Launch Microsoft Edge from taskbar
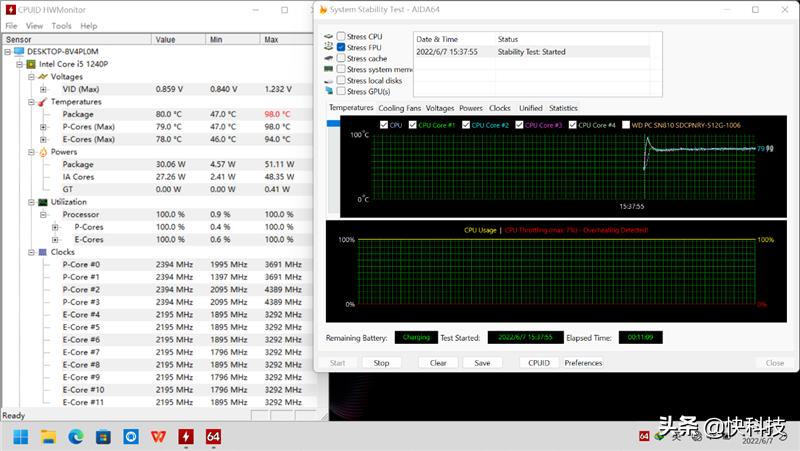The height and width of the screenshot is (451, 800). tap(76, 437)
